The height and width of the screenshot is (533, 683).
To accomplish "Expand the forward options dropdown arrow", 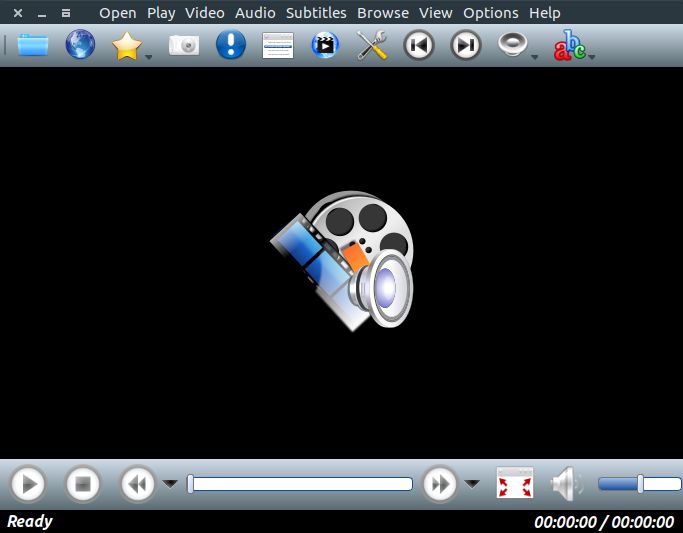I will (472, 483).
